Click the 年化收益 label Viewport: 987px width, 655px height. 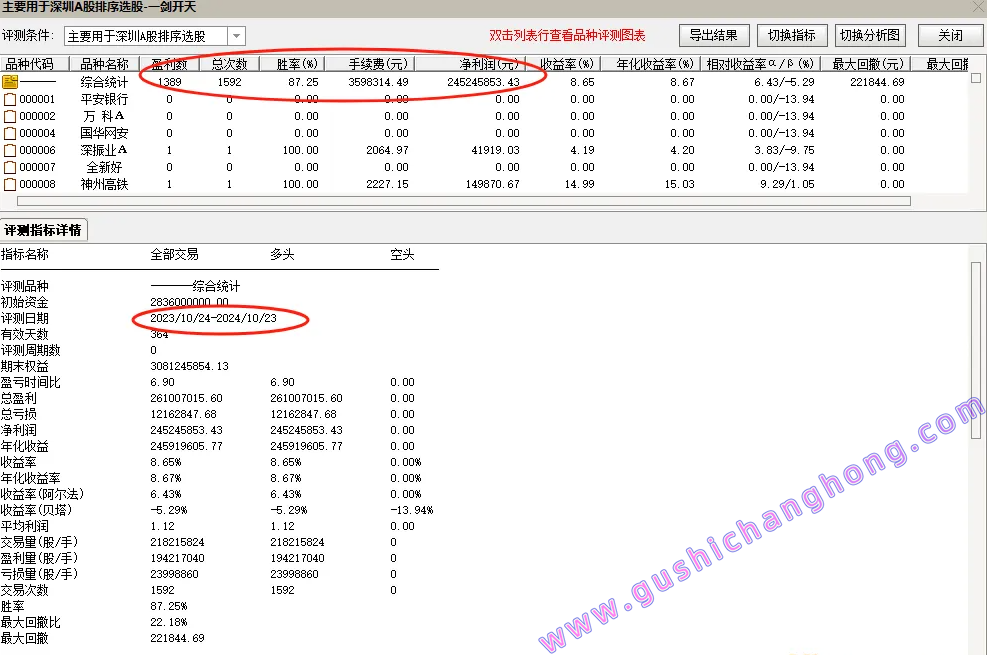[25, 447]
